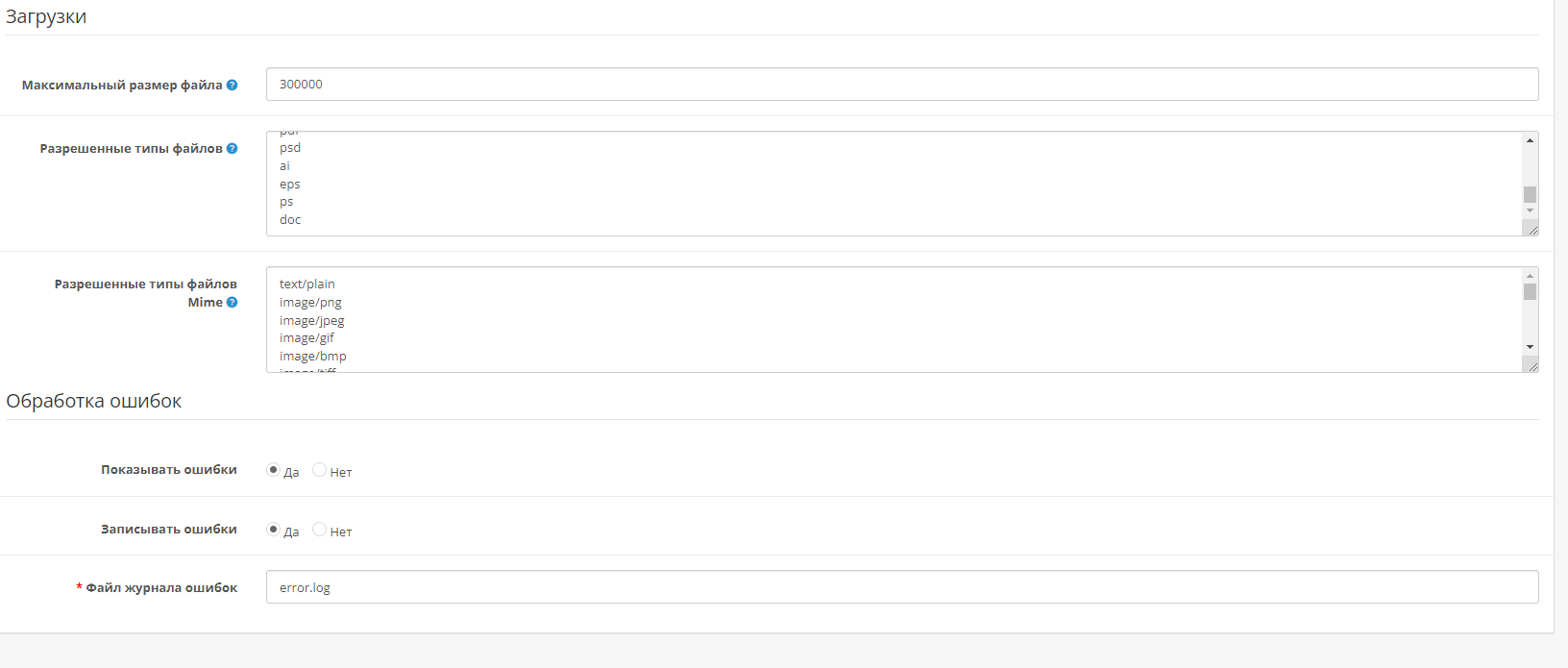This screenshot has height=668, width=1568.
Task: Grab resize handle of file types textarea
Action: pyautogui.click(x=1531, y=229)
